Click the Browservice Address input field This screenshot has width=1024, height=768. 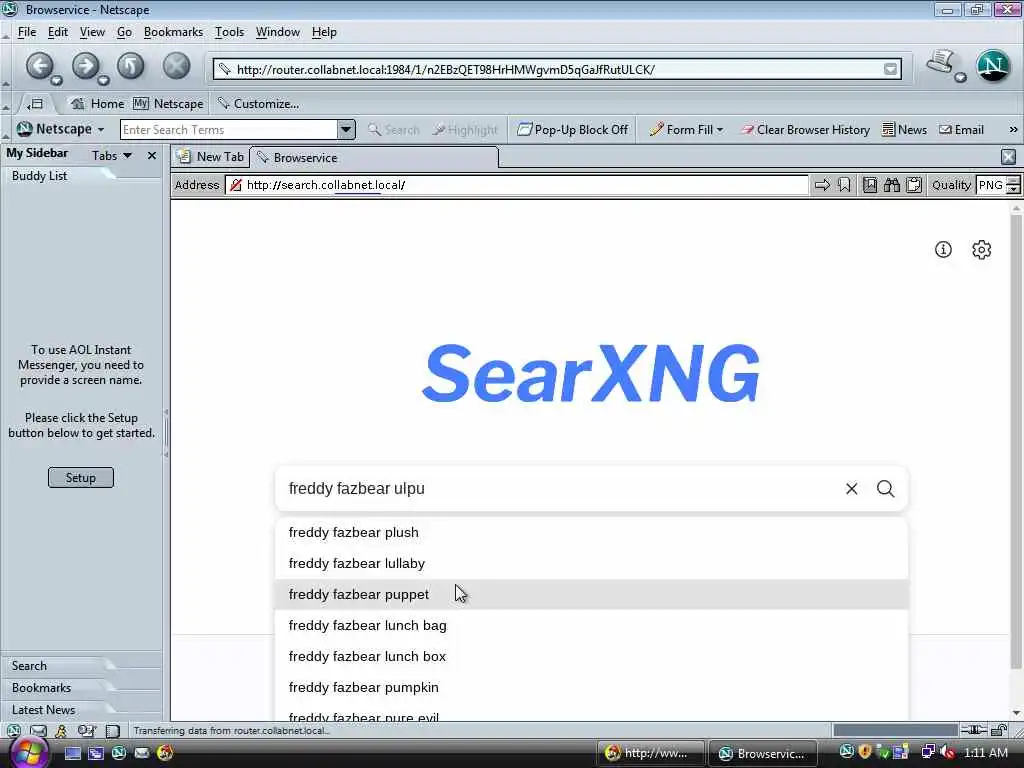coord(517,185)
